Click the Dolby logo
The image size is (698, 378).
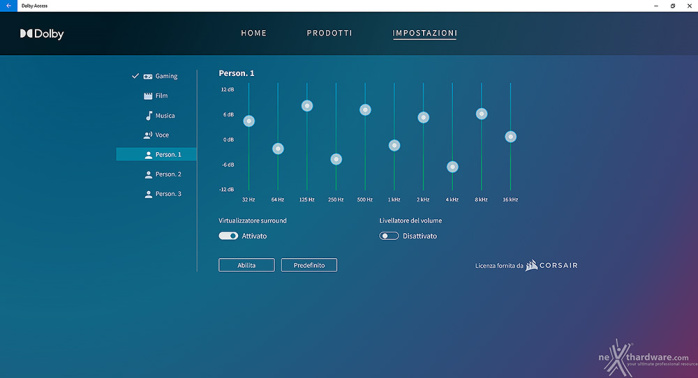tap(42, 34)
